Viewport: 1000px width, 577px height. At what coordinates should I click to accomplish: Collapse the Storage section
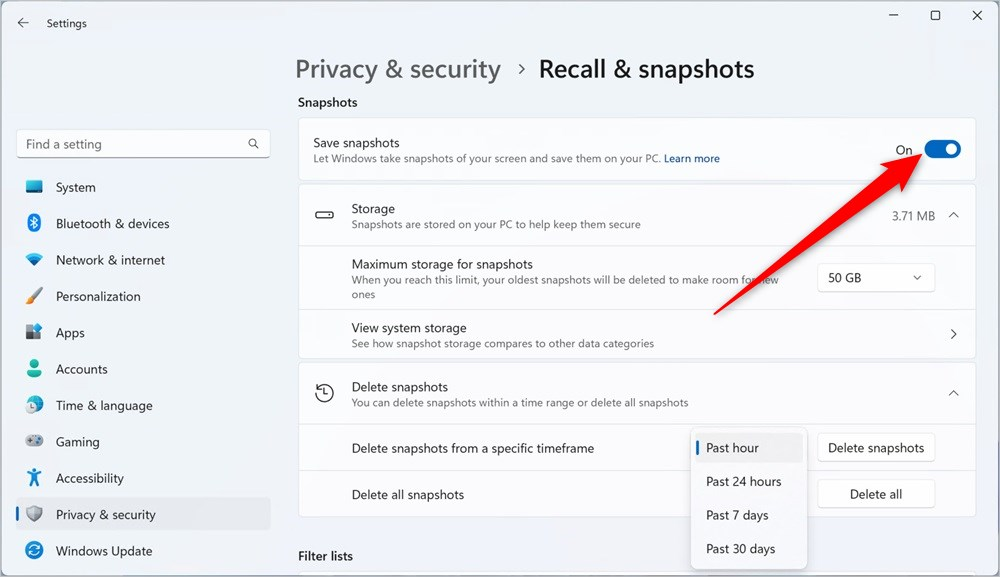pos(953,215)
